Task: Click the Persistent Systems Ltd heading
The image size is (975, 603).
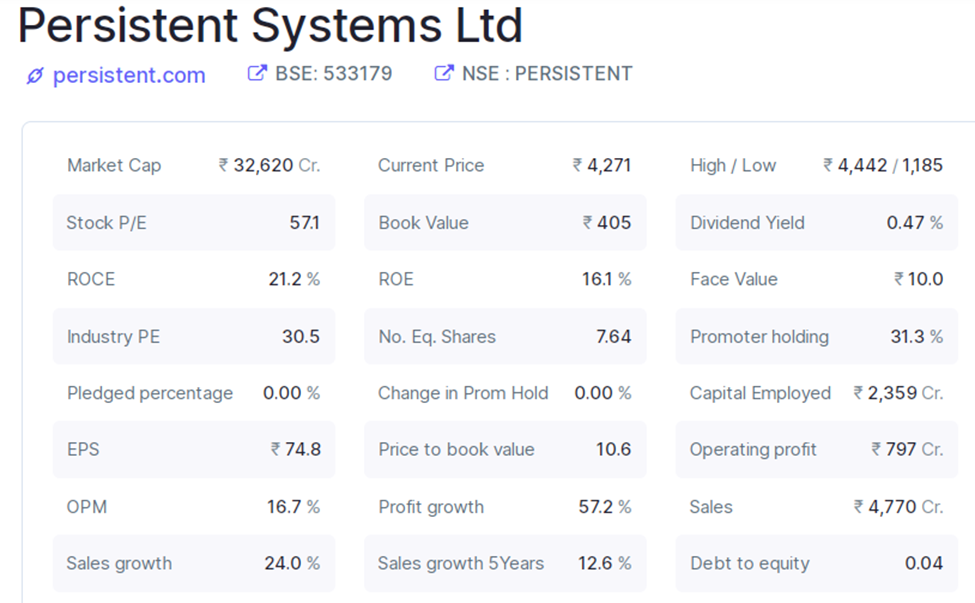Action: tap(270, 25)
